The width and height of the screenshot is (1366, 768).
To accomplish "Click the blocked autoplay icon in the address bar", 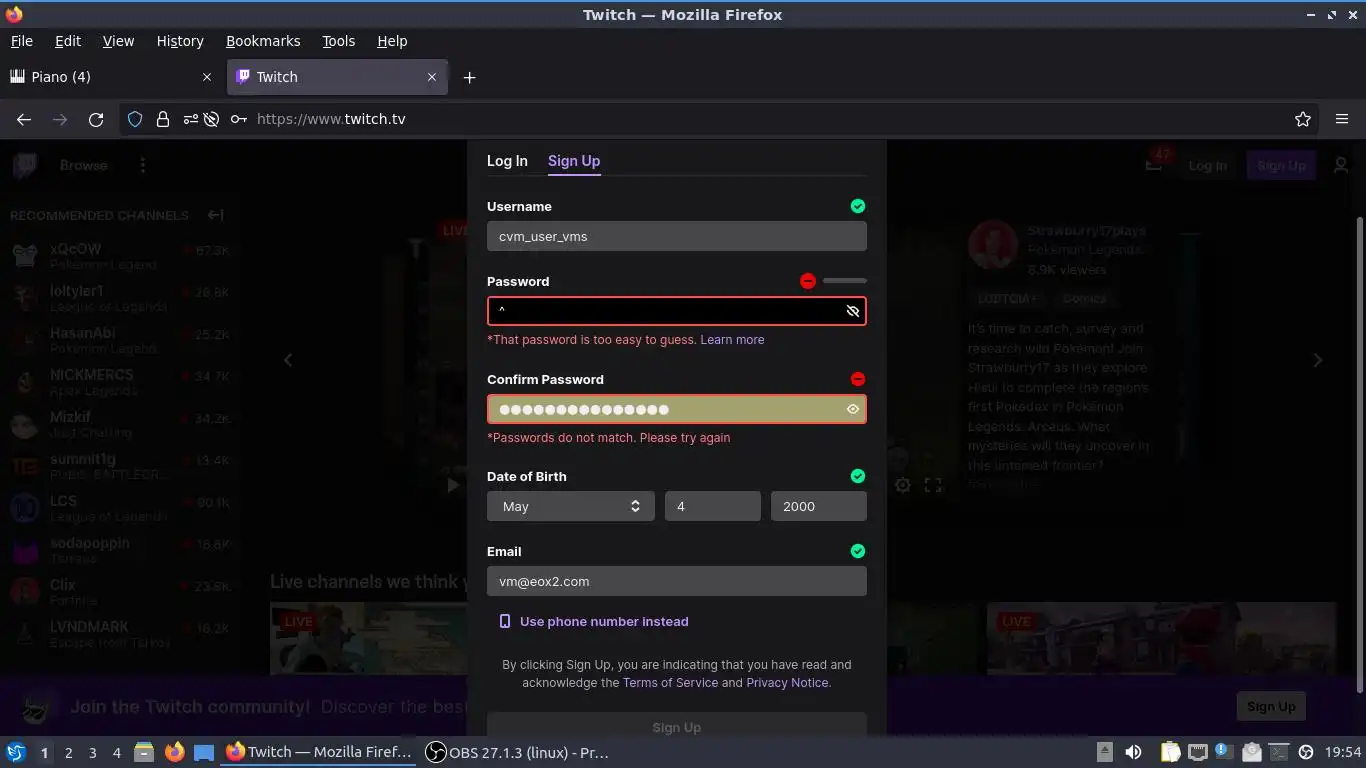I will coord(211,119).
